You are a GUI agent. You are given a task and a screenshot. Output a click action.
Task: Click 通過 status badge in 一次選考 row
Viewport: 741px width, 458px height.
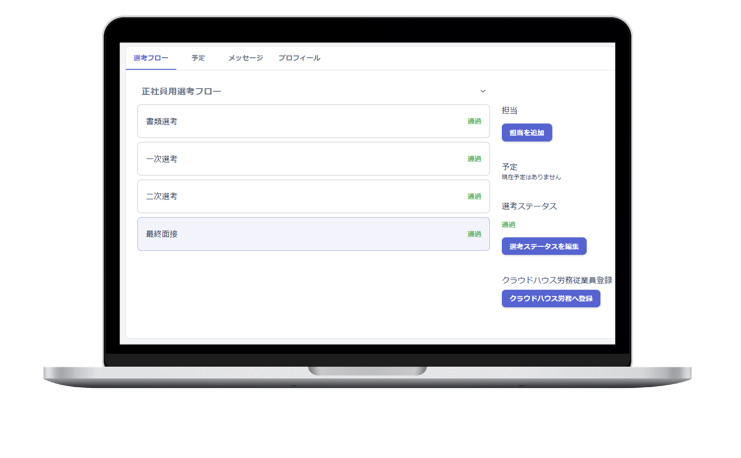coord(474,159)
